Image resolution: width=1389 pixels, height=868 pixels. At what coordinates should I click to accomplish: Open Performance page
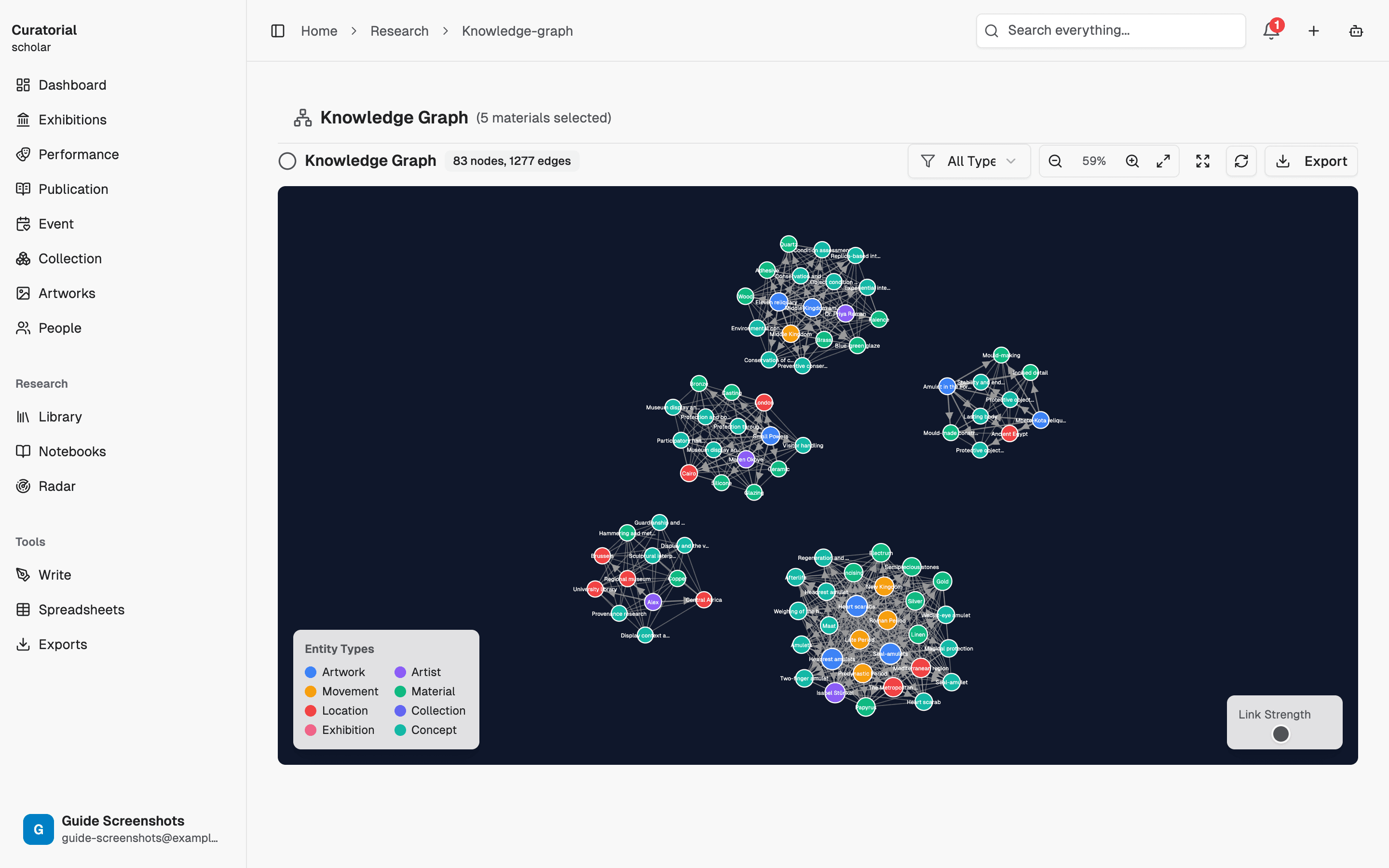(x=67, y=154)
